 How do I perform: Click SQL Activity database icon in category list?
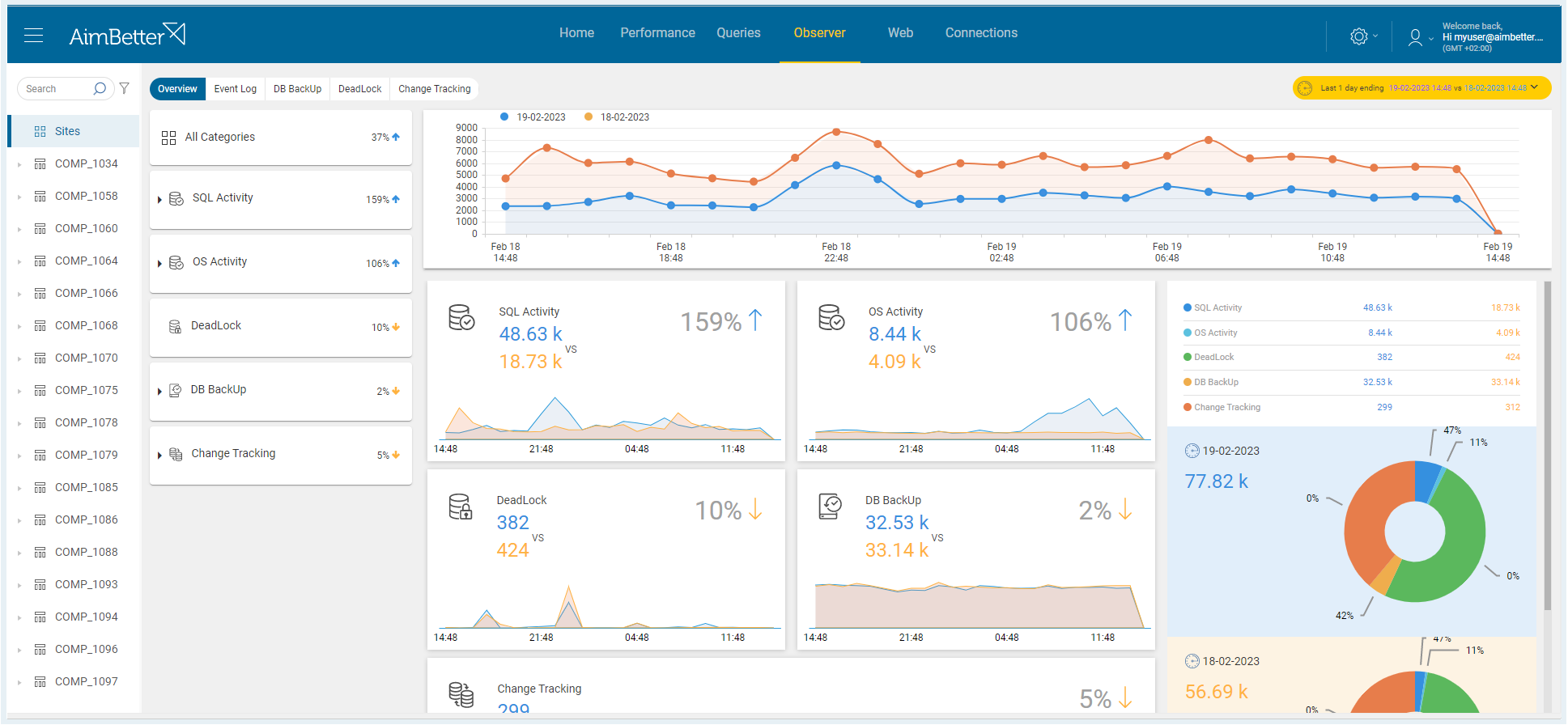pyautogui.click(x=176, y=198)
